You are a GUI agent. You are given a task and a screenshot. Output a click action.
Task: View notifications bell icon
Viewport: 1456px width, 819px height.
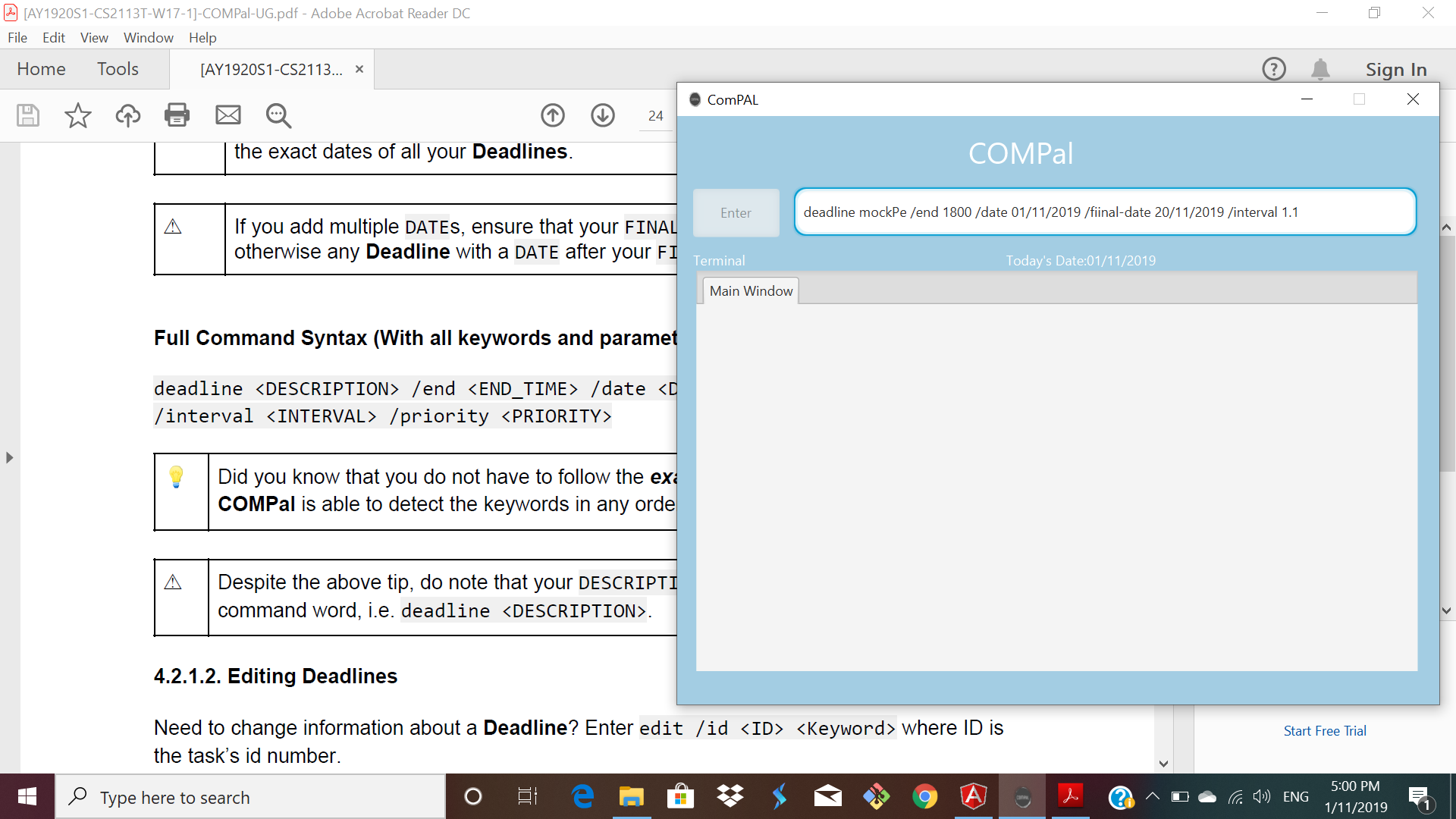(1320, 69)
